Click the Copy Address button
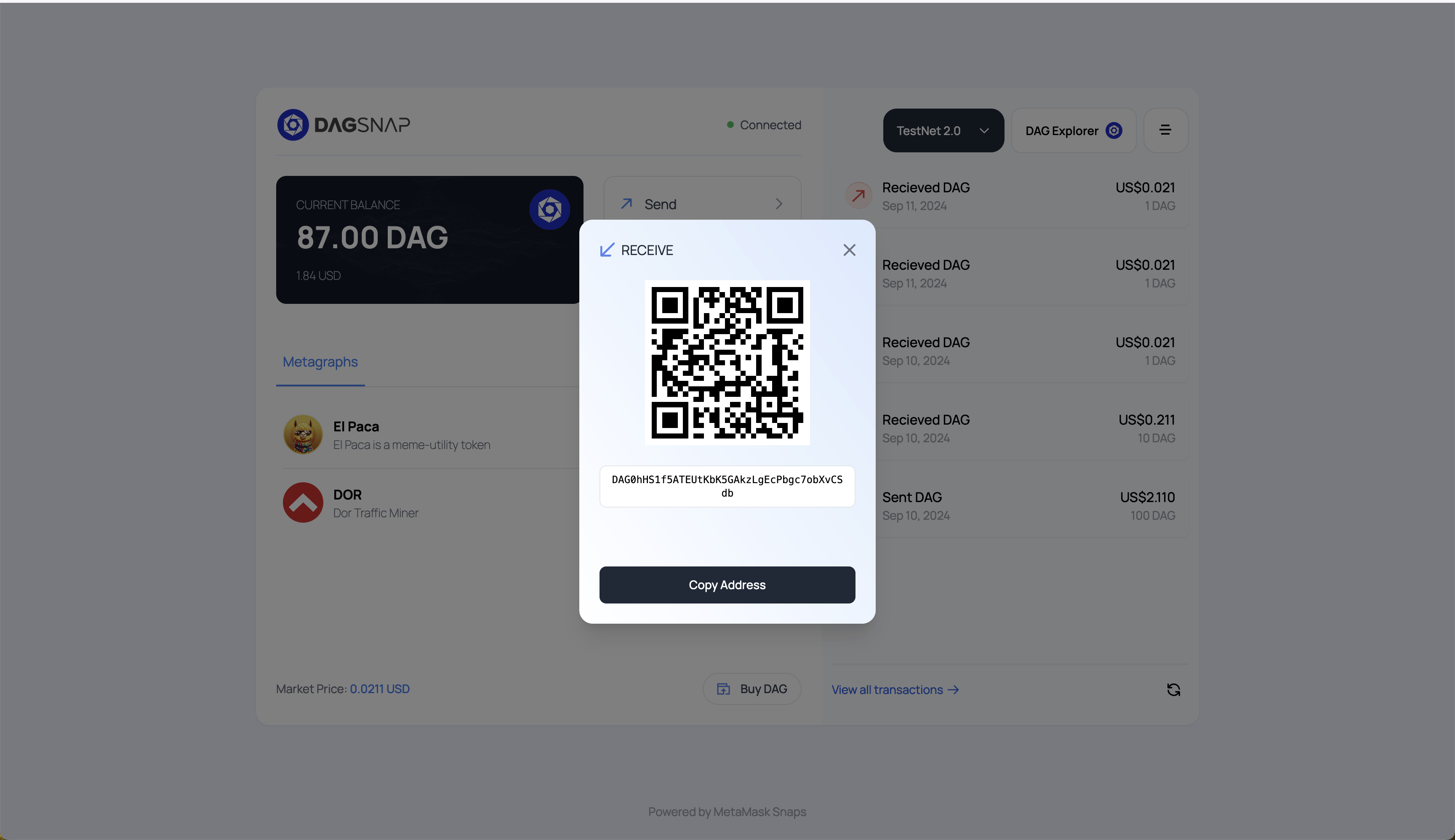Image resolution: width=1455 pixels, height=840 pixels. tap(727, 585)
